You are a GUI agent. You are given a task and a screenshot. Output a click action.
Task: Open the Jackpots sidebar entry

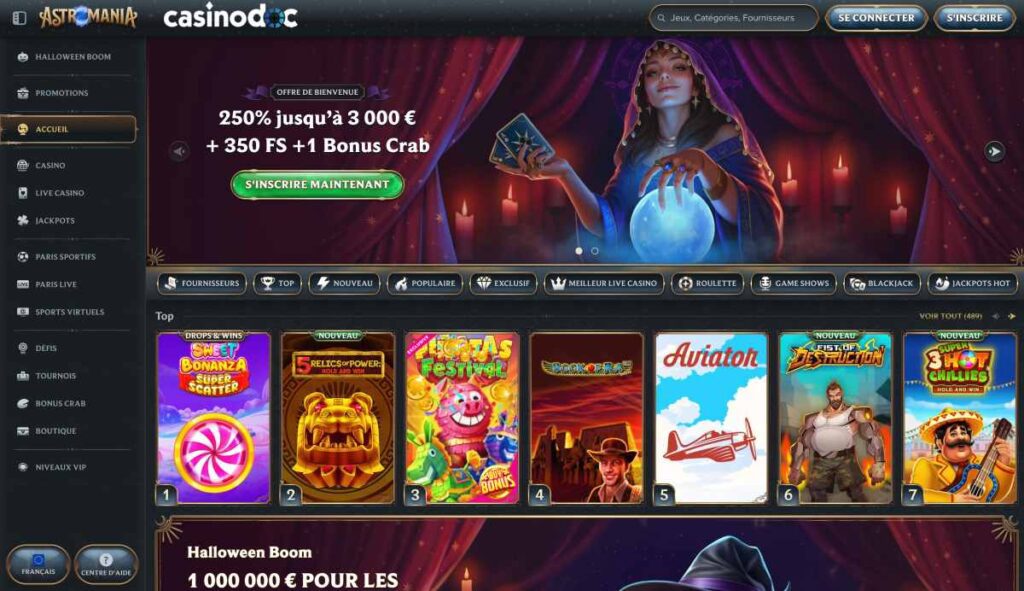pos(68,220)
